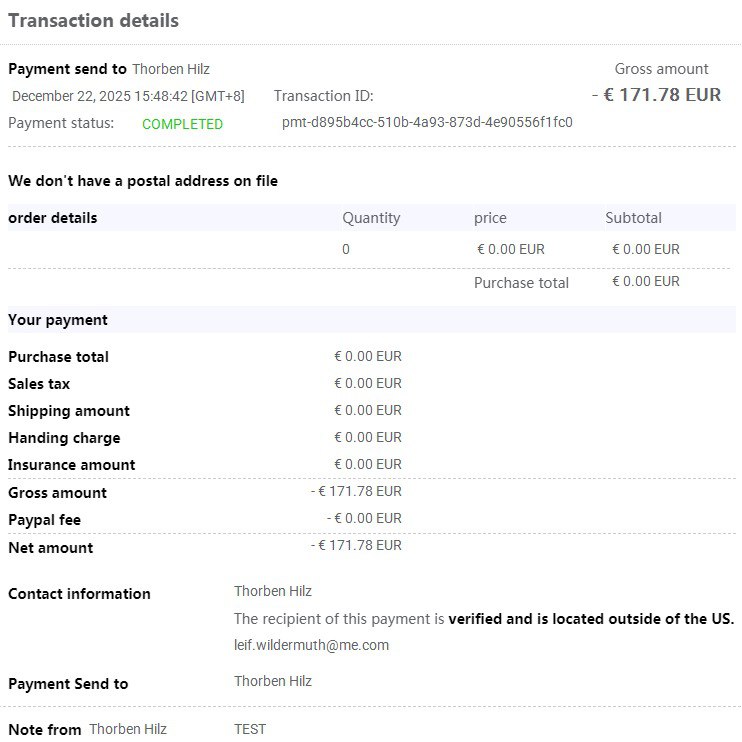Click the Contact information label
742x742 pixels.
(79, 594)
